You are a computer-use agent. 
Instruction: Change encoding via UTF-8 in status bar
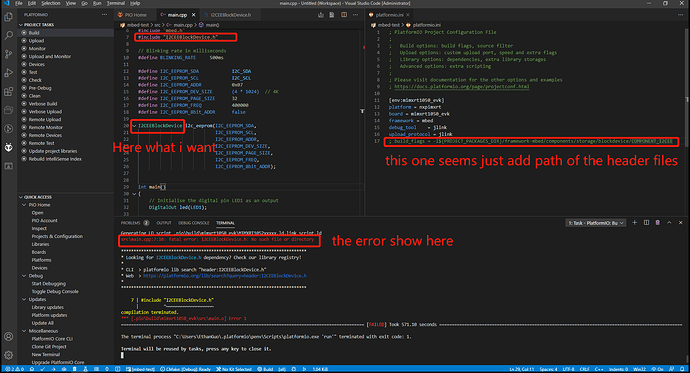click(x=568, y=369)
